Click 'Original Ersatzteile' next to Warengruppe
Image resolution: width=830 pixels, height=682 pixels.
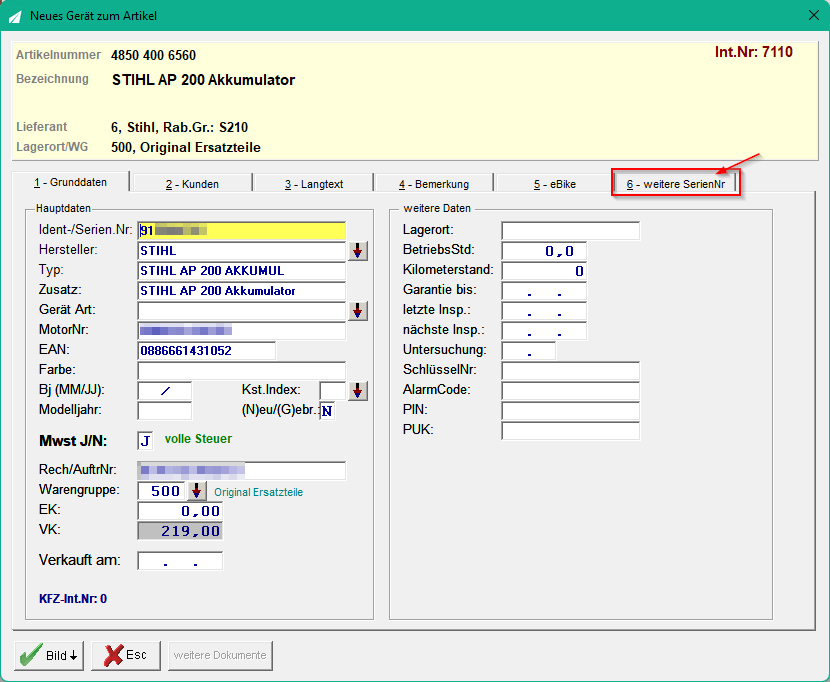pos(258,492)
